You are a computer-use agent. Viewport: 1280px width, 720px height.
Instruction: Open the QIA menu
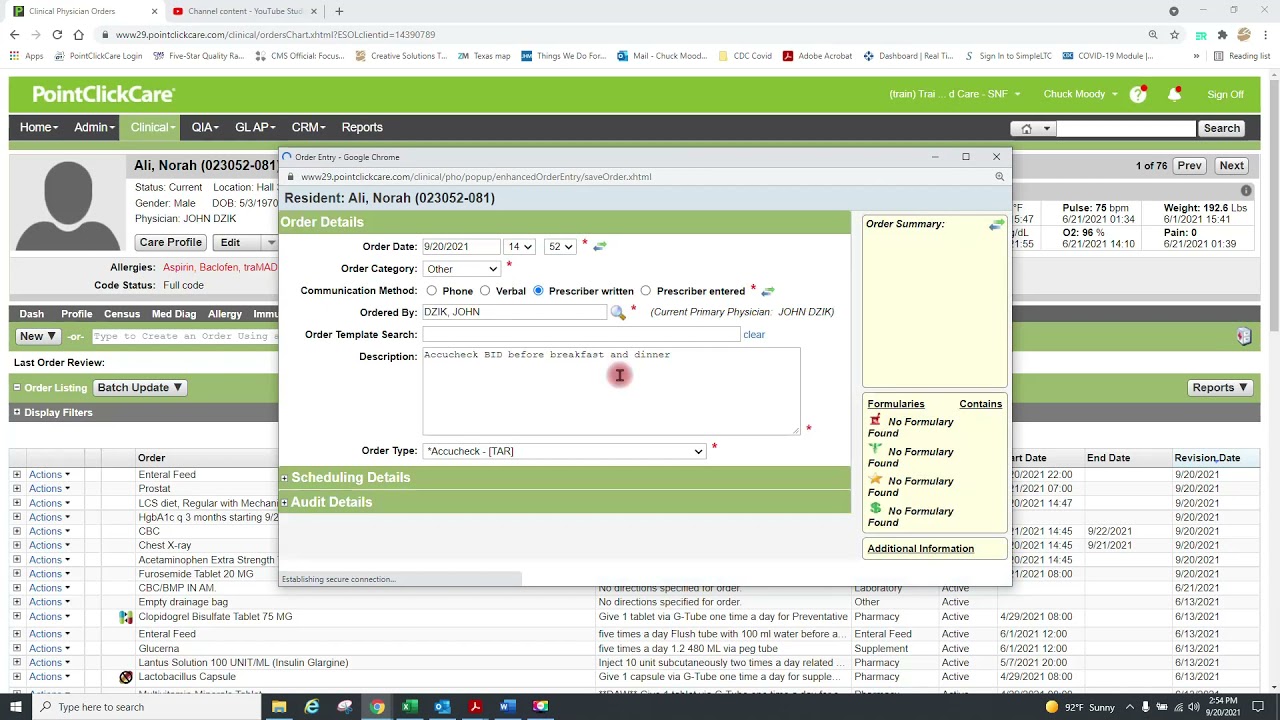(x=205, y=128)
